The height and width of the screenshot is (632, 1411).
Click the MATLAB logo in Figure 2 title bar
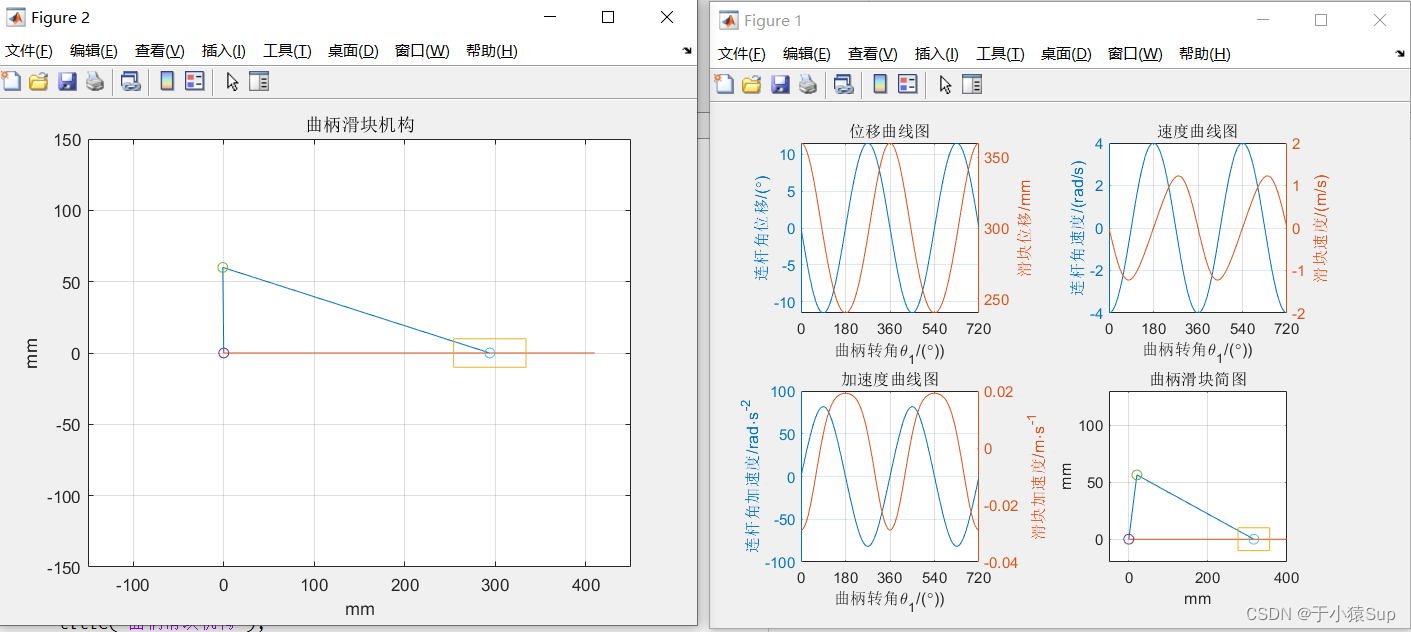16,17
